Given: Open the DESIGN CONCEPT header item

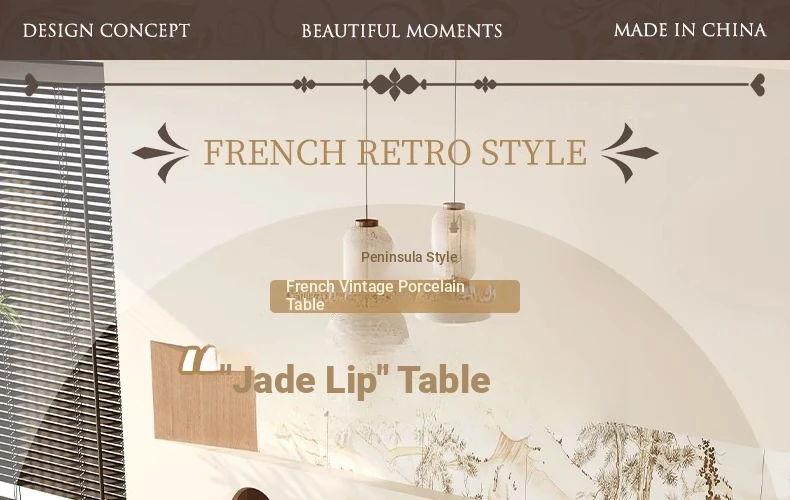Looking at the screenshot, I should point(106,31).
